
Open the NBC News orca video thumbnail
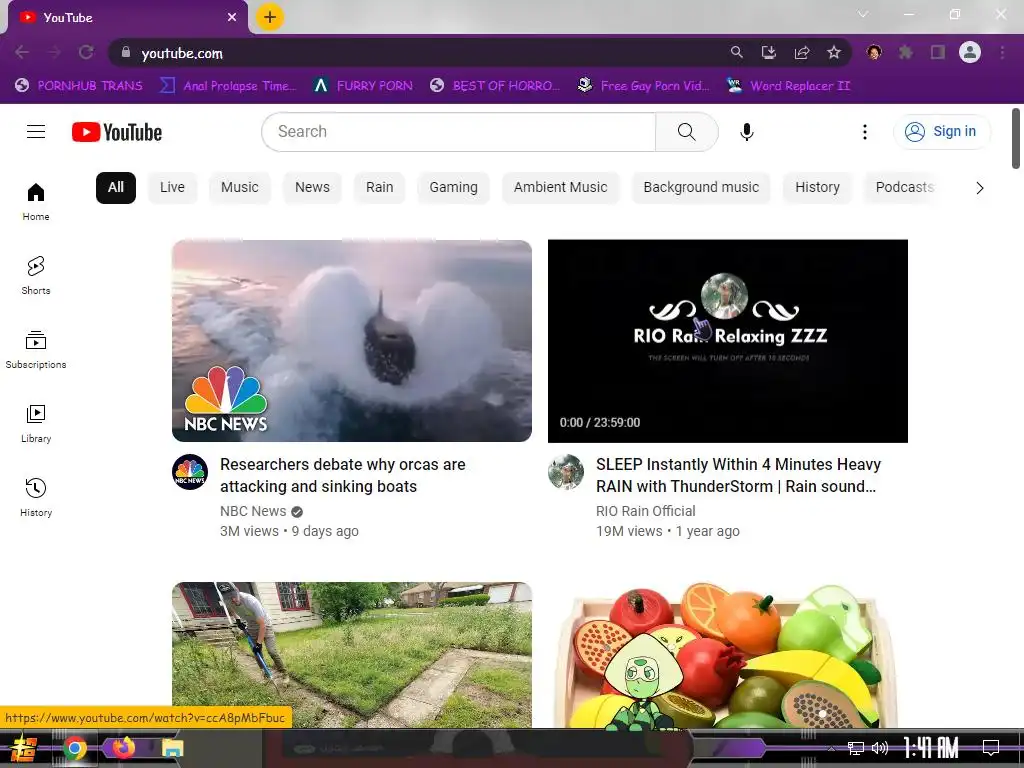(x=351, y=341)
